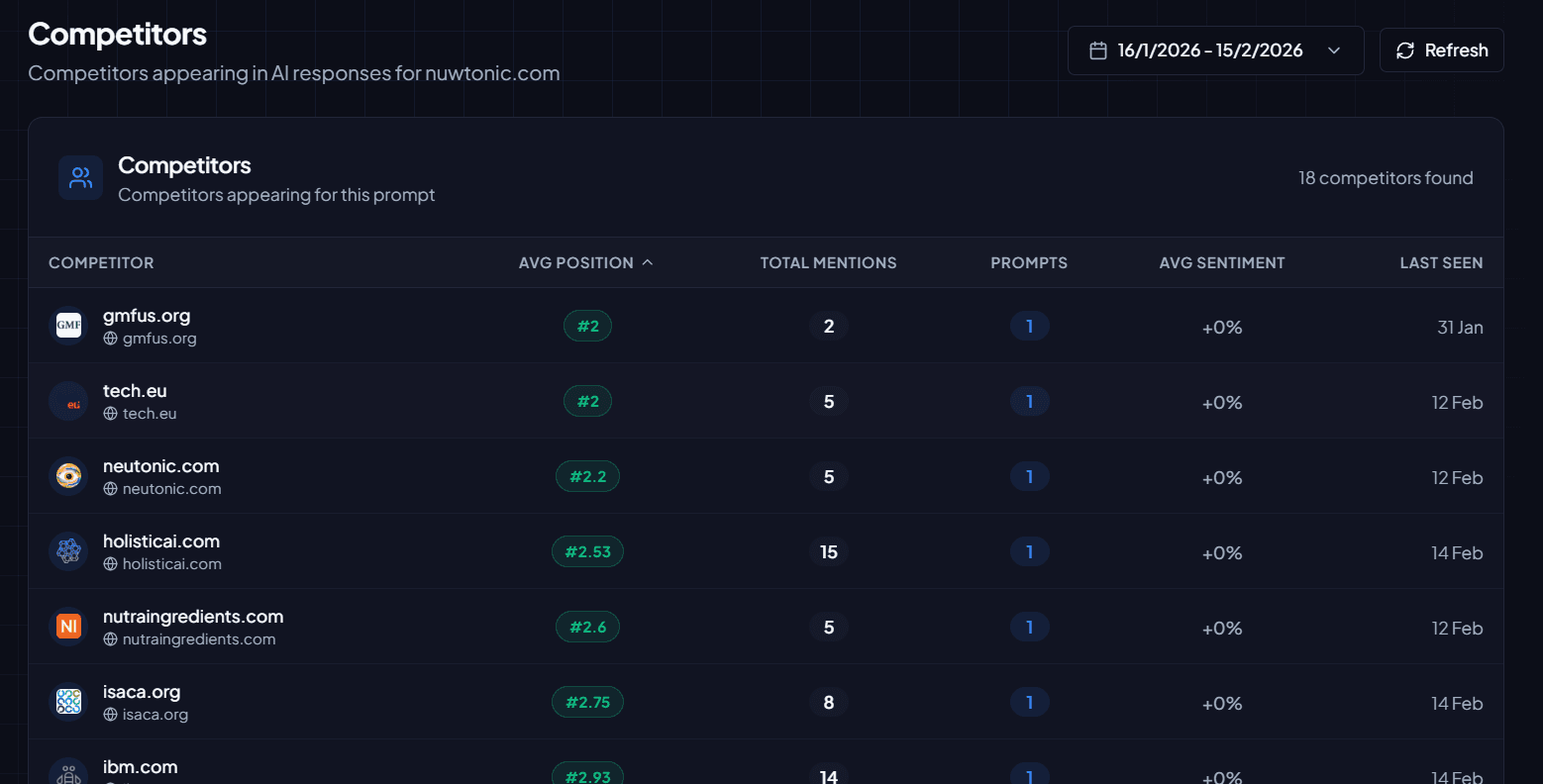The height and width of the screenshot is (784, 1543).
Task: Click the #2.53 position badge for holisticai
Action: point(587,551)
